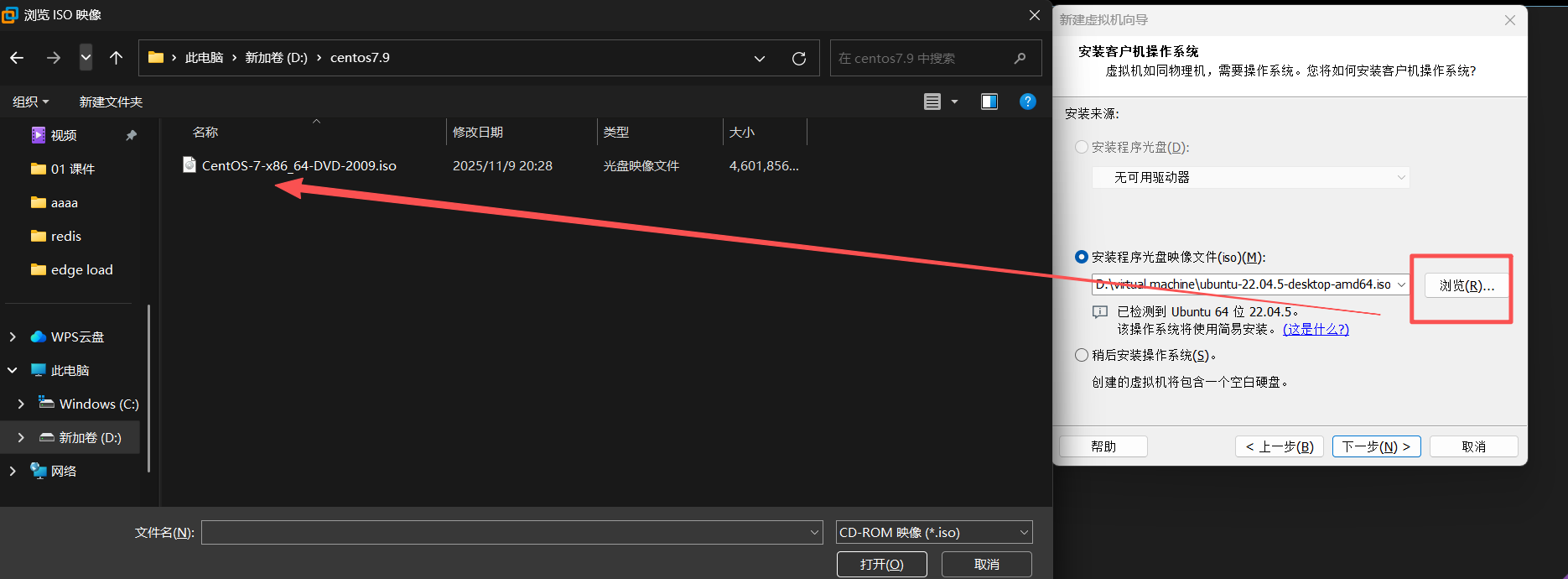Select Windows (C:) drive
The width and height of the screenshot is (1568, 579).
point(99,404)
